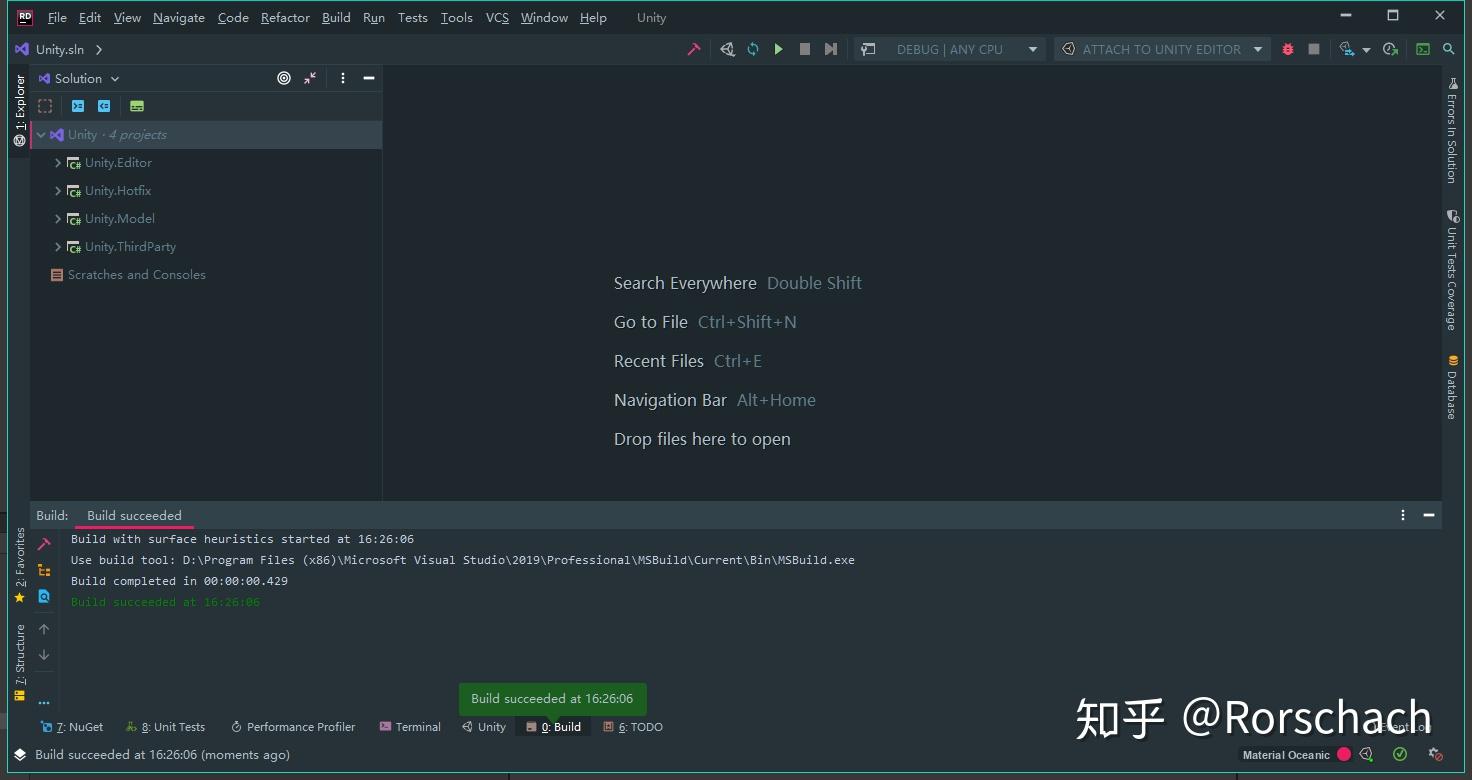The height and width of the screenshot is (780, 1472).
Task: Click the refresh arrows icon in top toolbar
Action: (x=753, y=49)
